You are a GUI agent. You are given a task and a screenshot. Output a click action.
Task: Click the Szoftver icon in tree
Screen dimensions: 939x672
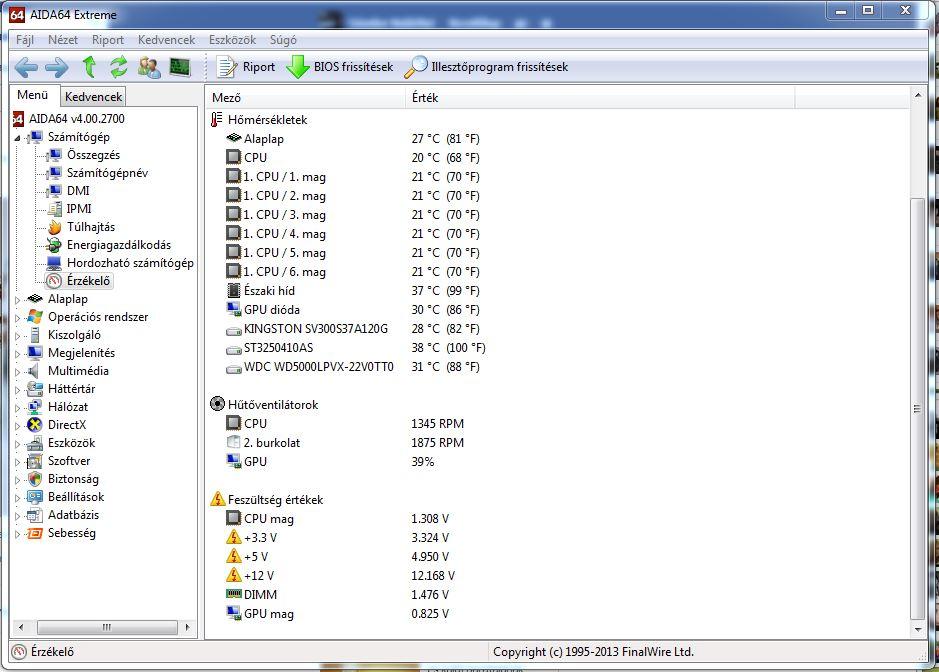pyautogui.click(x=35, y=461)
